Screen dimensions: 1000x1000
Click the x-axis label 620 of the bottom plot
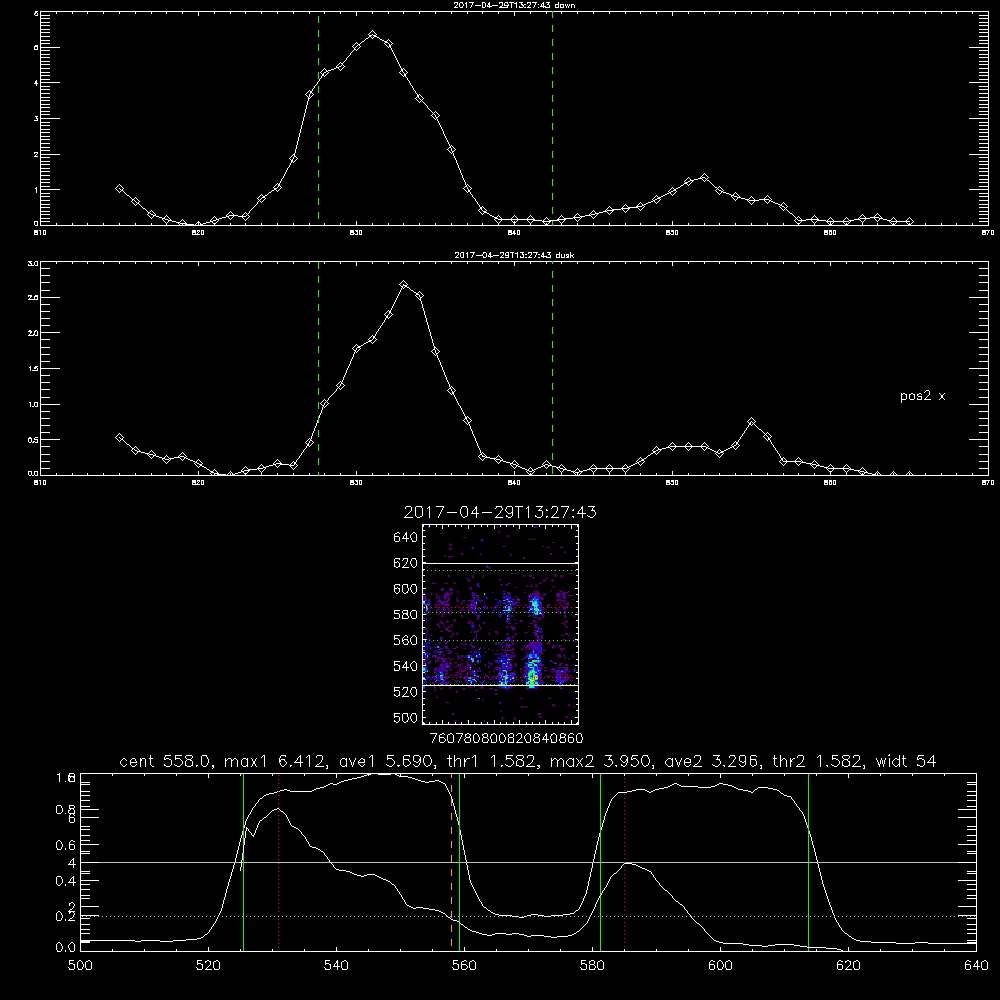(848, 965)
